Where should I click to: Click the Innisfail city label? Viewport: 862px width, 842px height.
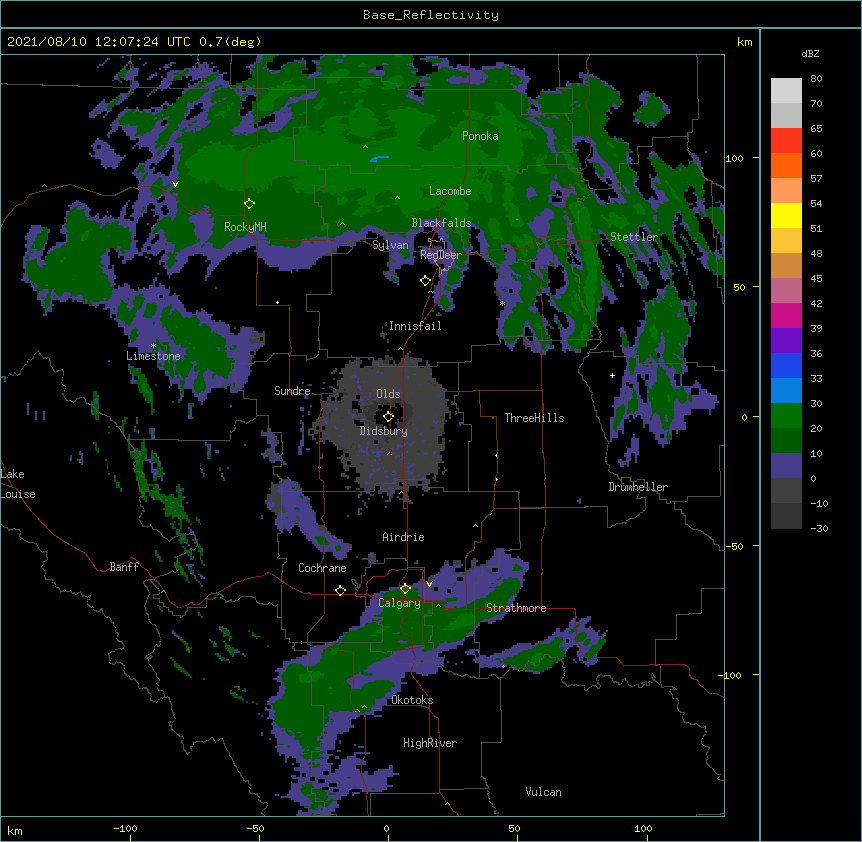pos(415,326)
